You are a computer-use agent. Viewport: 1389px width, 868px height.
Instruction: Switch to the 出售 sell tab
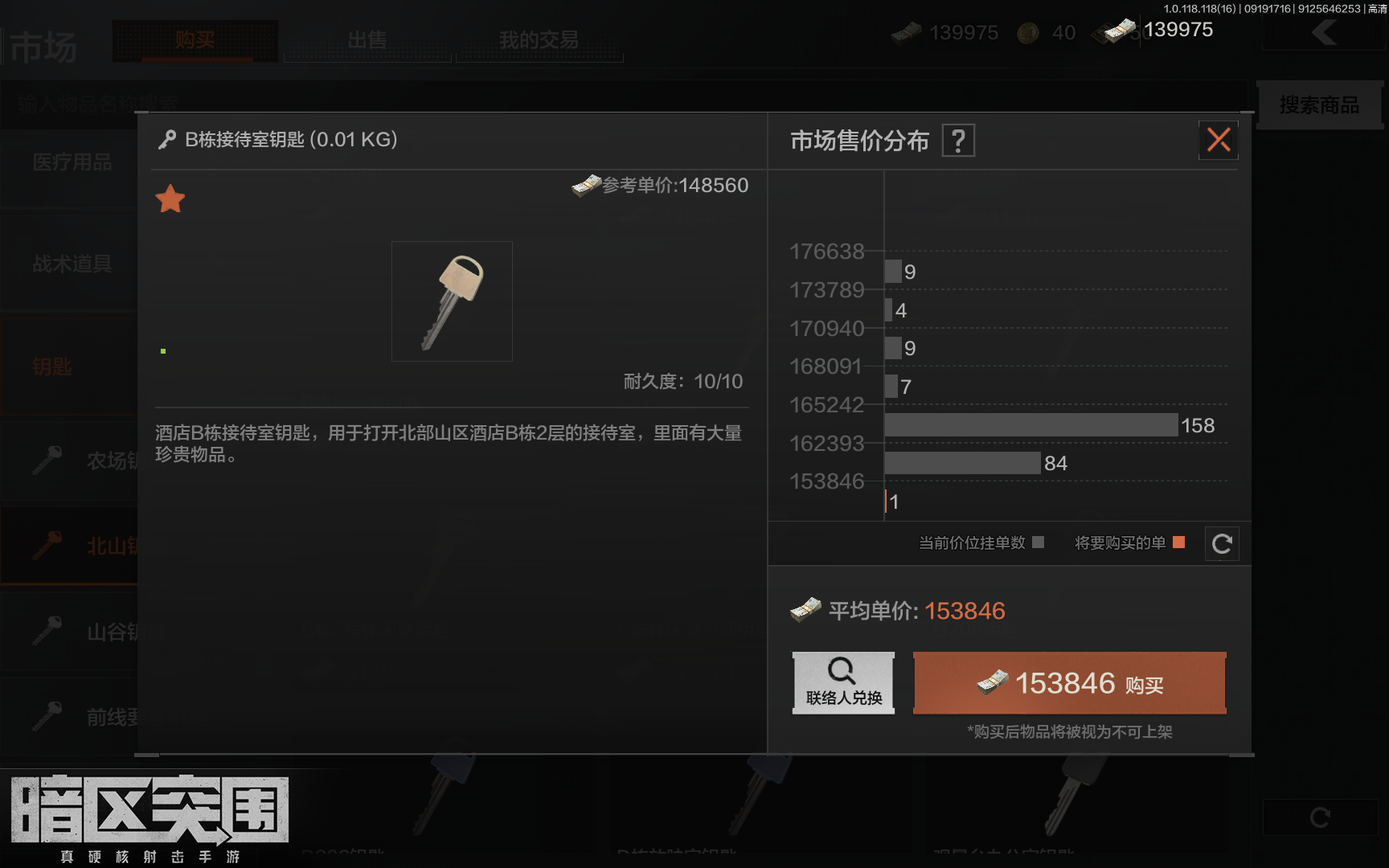coord(367,40)
